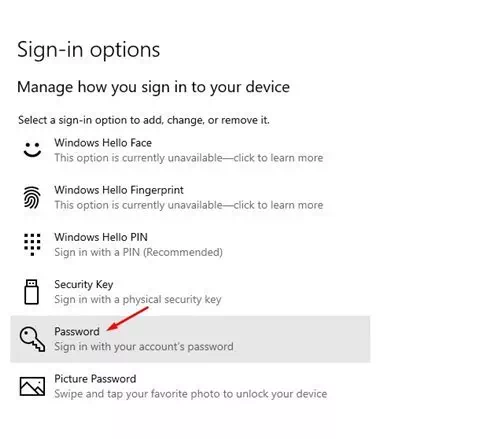Click 'Sign in with a PIN (Recommended)' text
Image resolution: width=500 pixels, height=439 pixels.
pyautogui.click(x=138, y=252)
